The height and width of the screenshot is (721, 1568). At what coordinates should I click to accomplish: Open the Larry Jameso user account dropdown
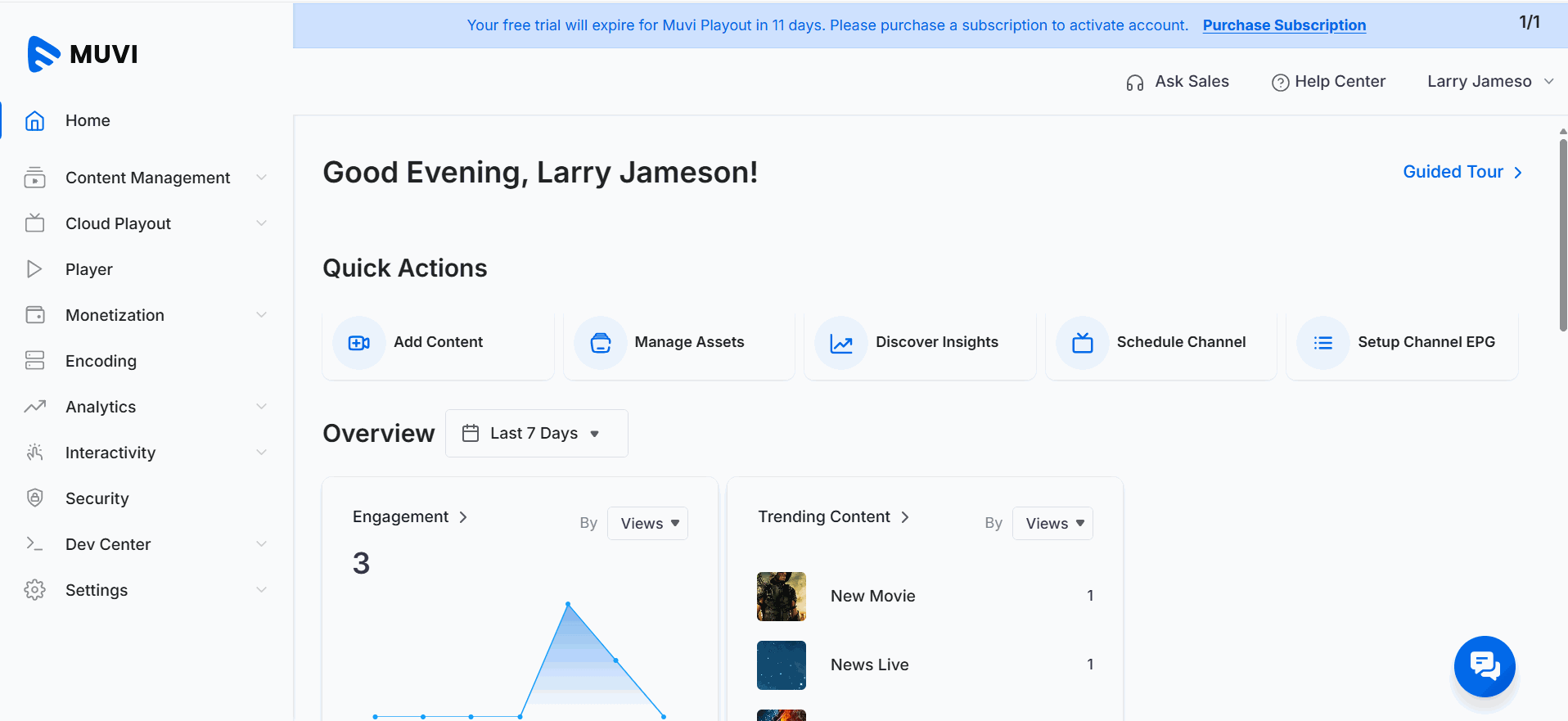1489,82
